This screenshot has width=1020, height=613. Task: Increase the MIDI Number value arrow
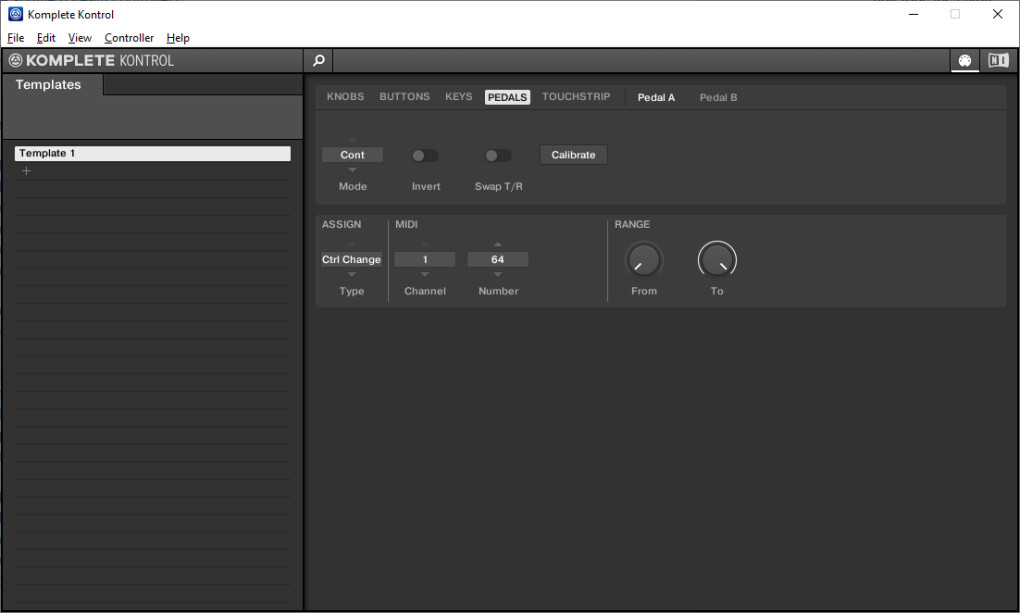tap(498, 245)
